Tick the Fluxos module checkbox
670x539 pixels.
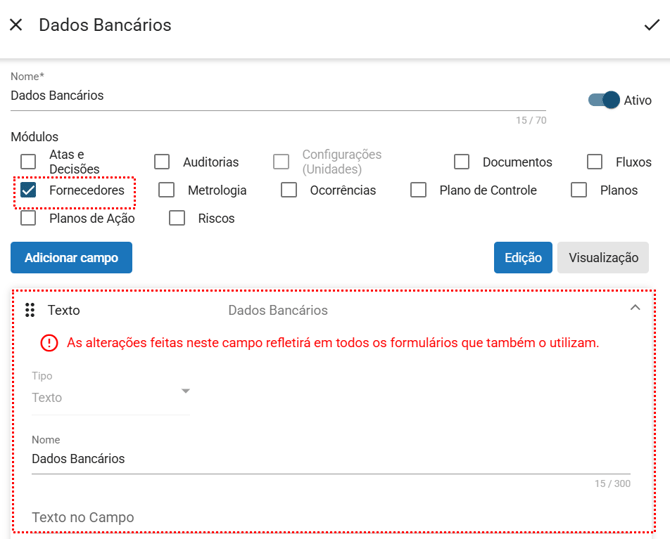click(595, 162)
